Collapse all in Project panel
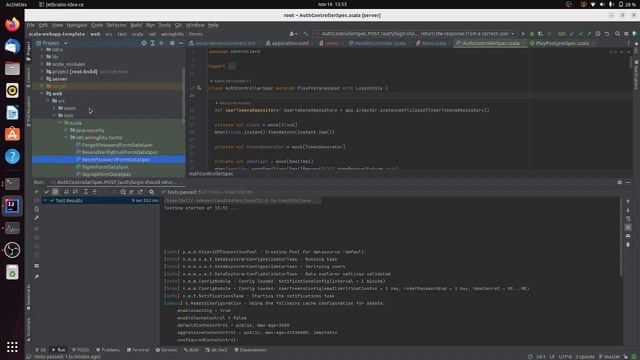 162,43
